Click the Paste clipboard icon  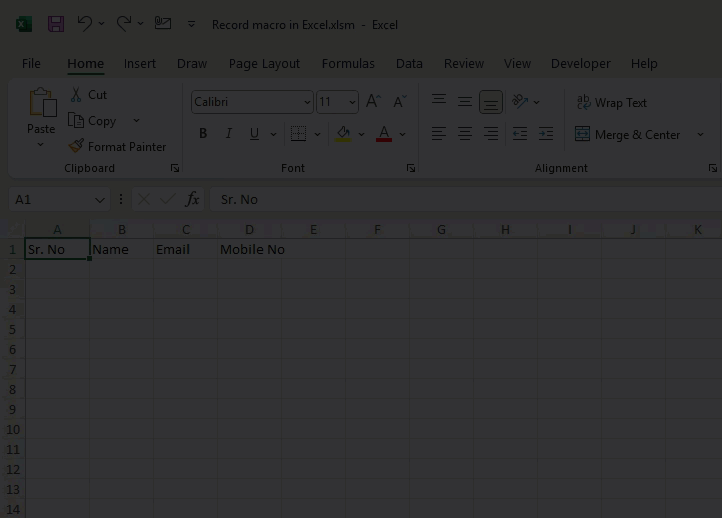42,102
